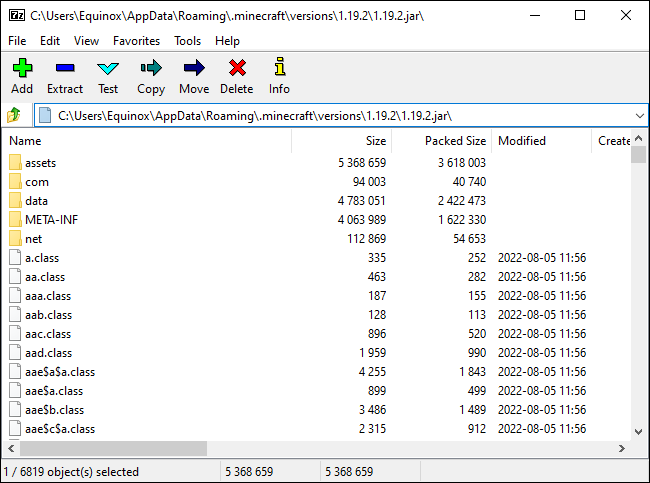Image resolution: width=650 pixels, height=483 pixels.
Task: Click size value 1 959
Action: pyautogui.click(x=372, y=353)
